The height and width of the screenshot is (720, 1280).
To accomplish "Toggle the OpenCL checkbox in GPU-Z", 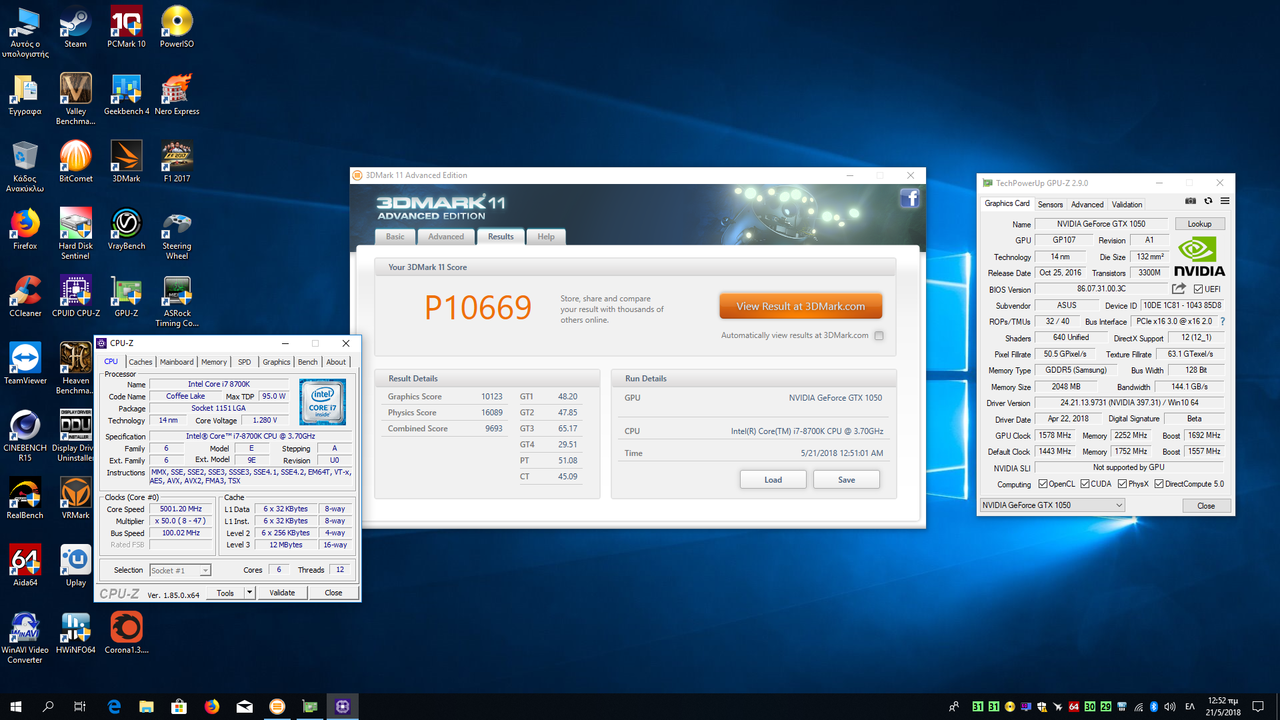I will coord(1044,484).
